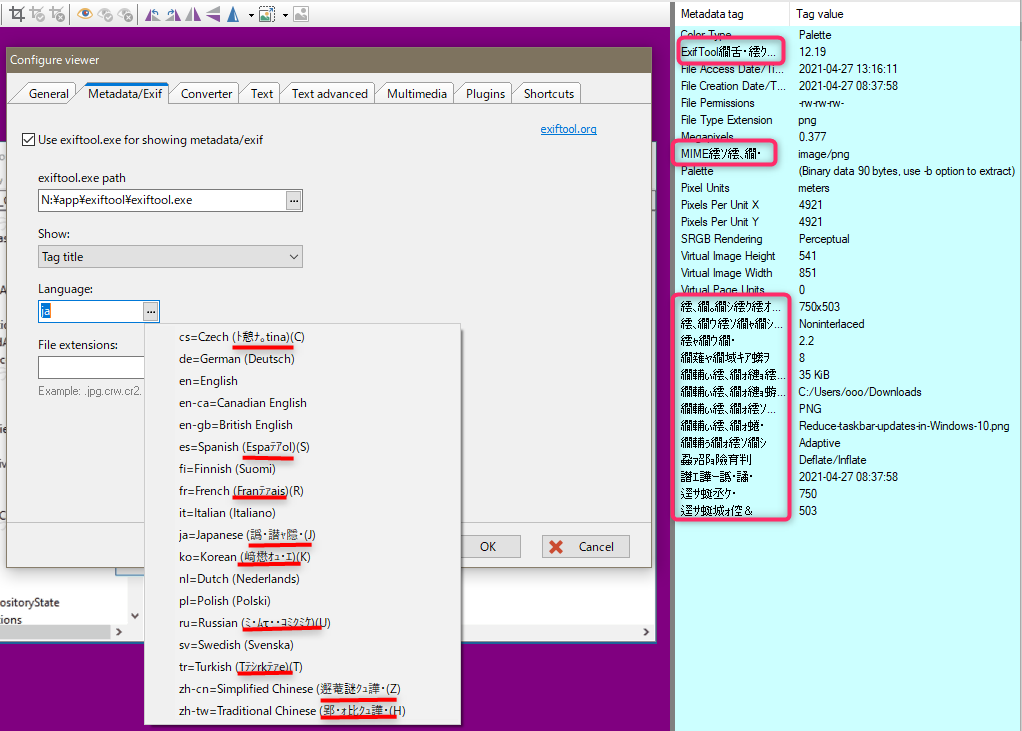Activate the red-eye removal eye icon
The height and width of the screenshot is (731, 1022).
[85, 14]
